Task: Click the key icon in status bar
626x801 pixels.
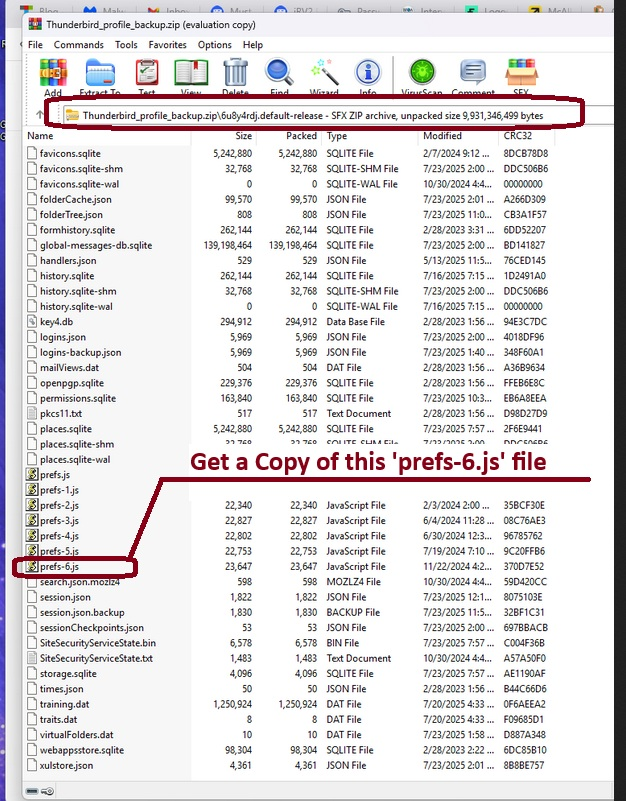Action: pos(47,791)
